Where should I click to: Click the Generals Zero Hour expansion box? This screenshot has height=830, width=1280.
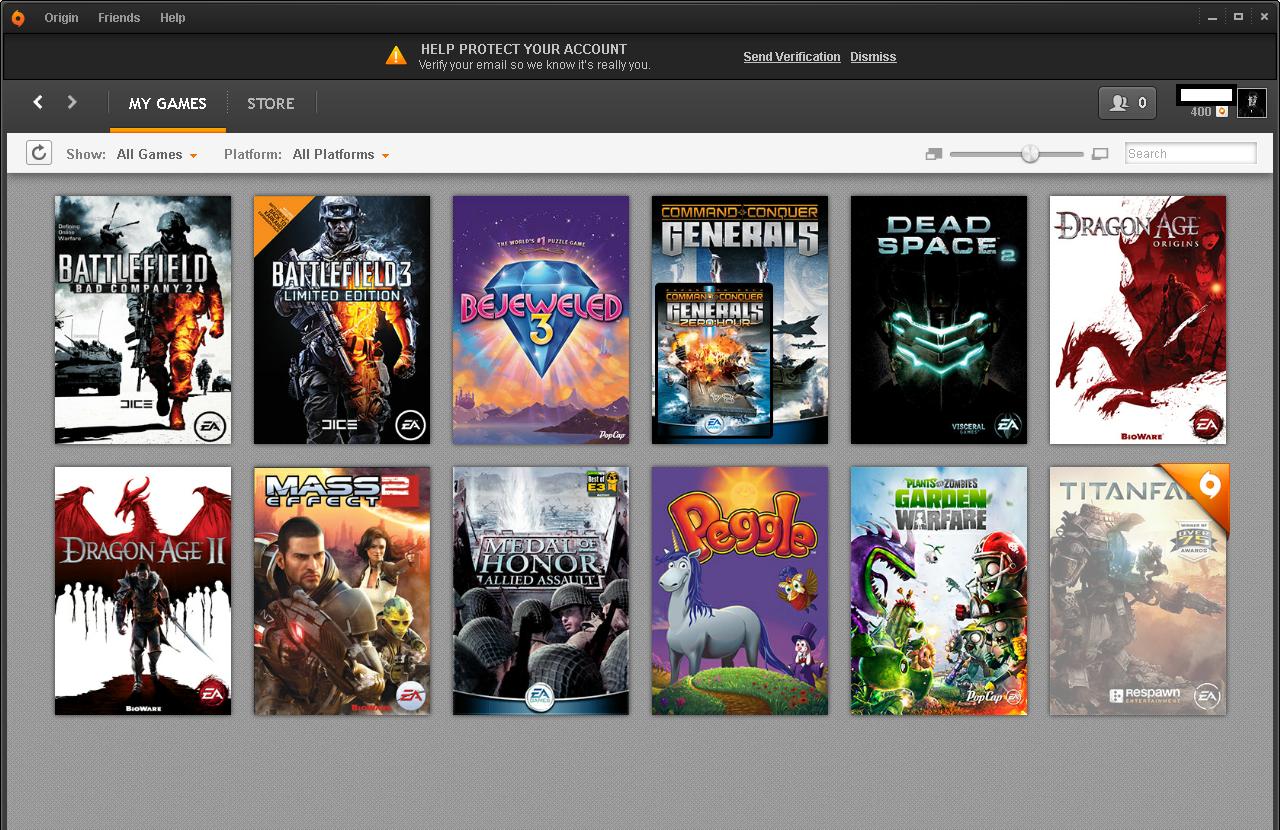point(714,361)
